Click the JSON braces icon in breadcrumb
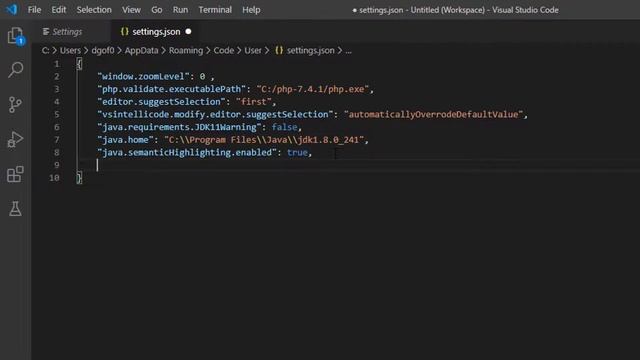 279,51
